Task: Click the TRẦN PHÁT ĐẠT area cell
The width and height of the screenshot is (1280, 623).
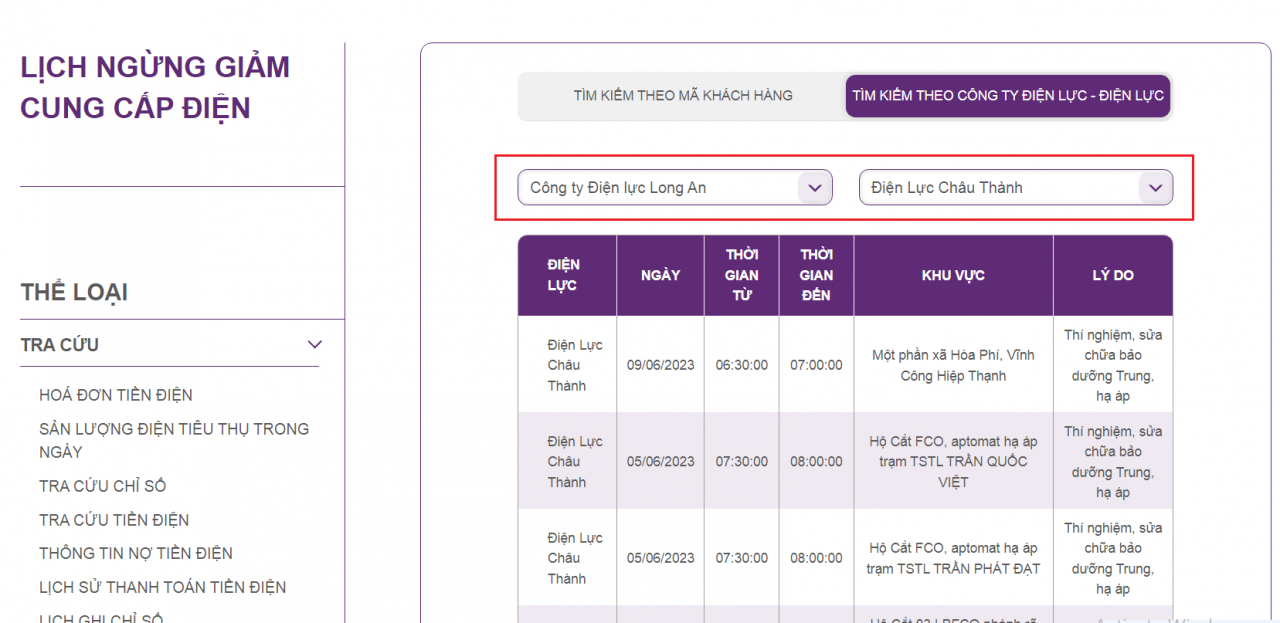Action: (x=952, y=558)
